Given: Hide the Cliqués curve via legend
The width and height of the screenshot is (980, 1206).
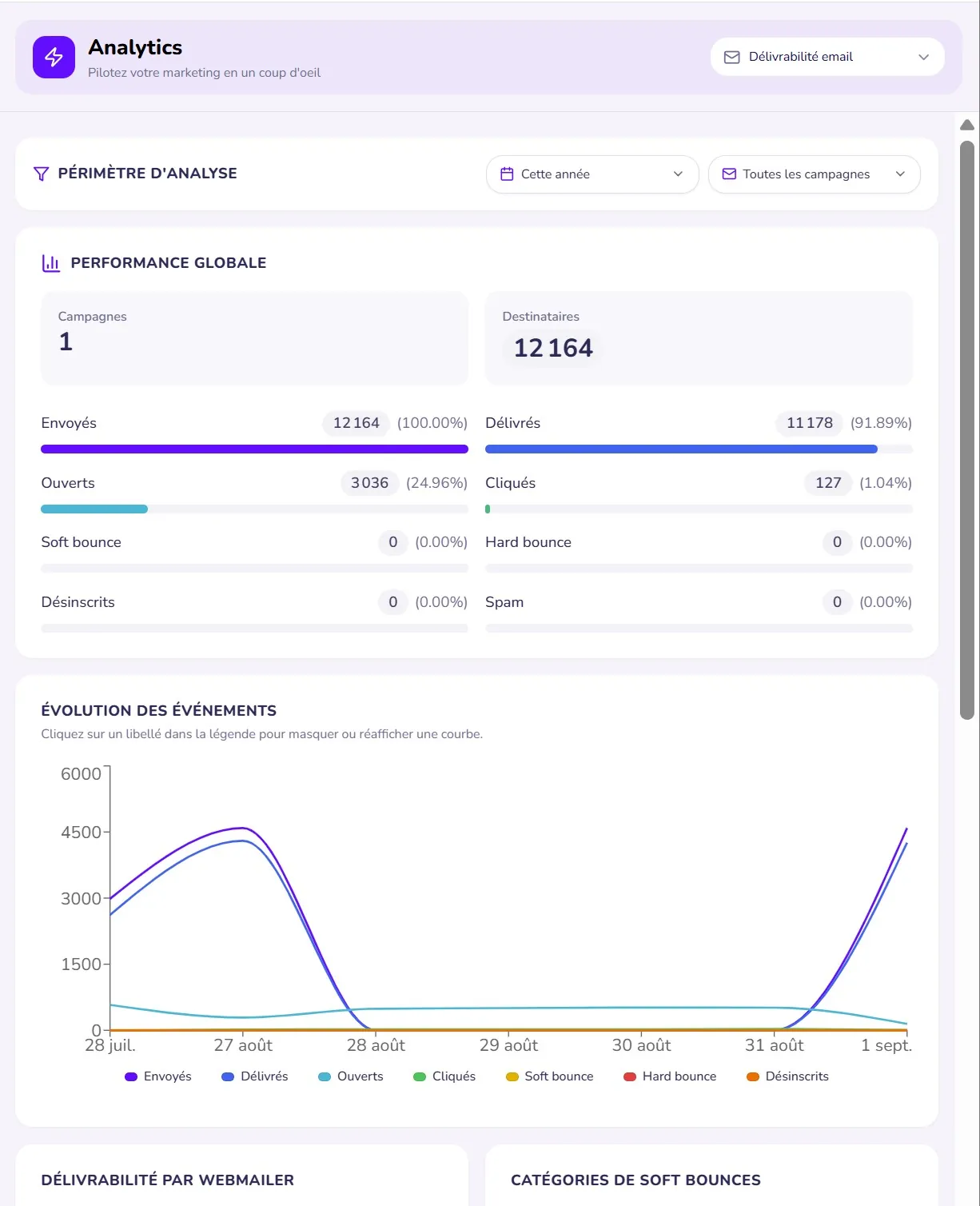Looking at the screenshot, I should 444,1076.
